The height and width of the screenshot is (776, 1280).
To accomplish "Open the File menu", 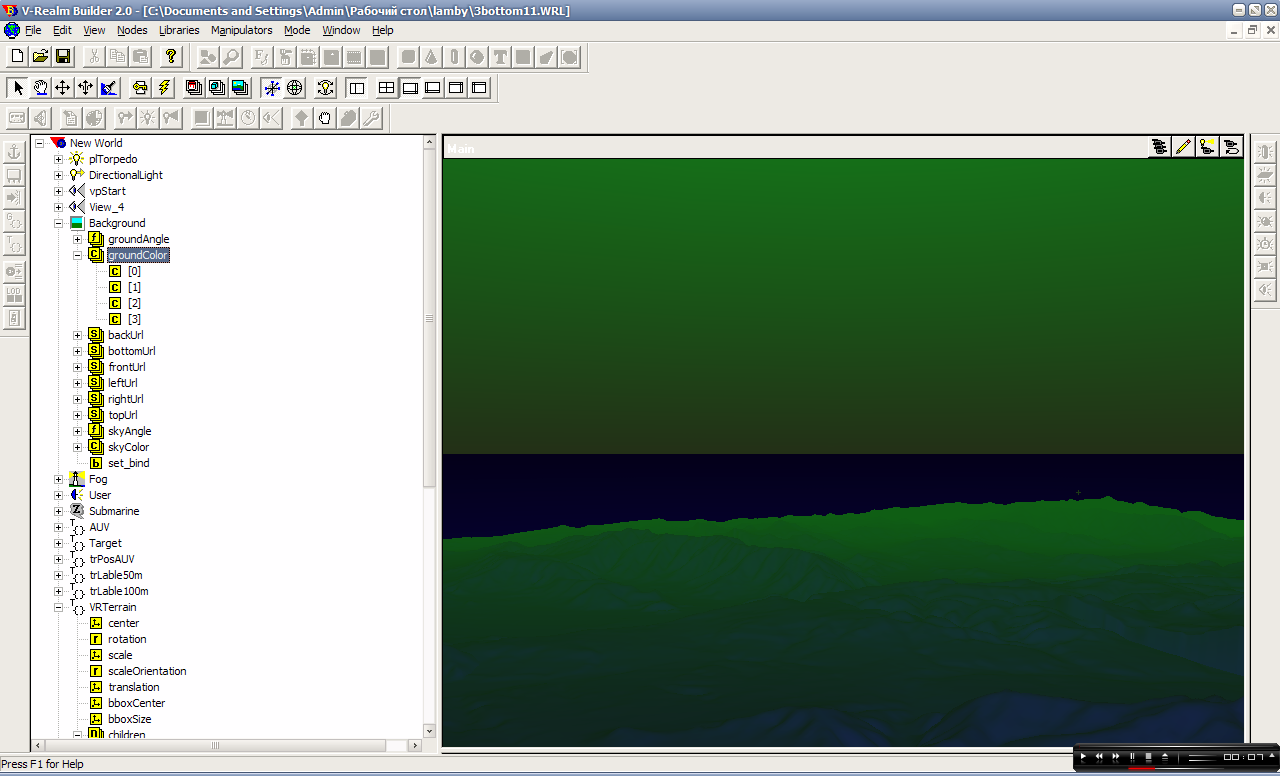I will click(33, 30).
